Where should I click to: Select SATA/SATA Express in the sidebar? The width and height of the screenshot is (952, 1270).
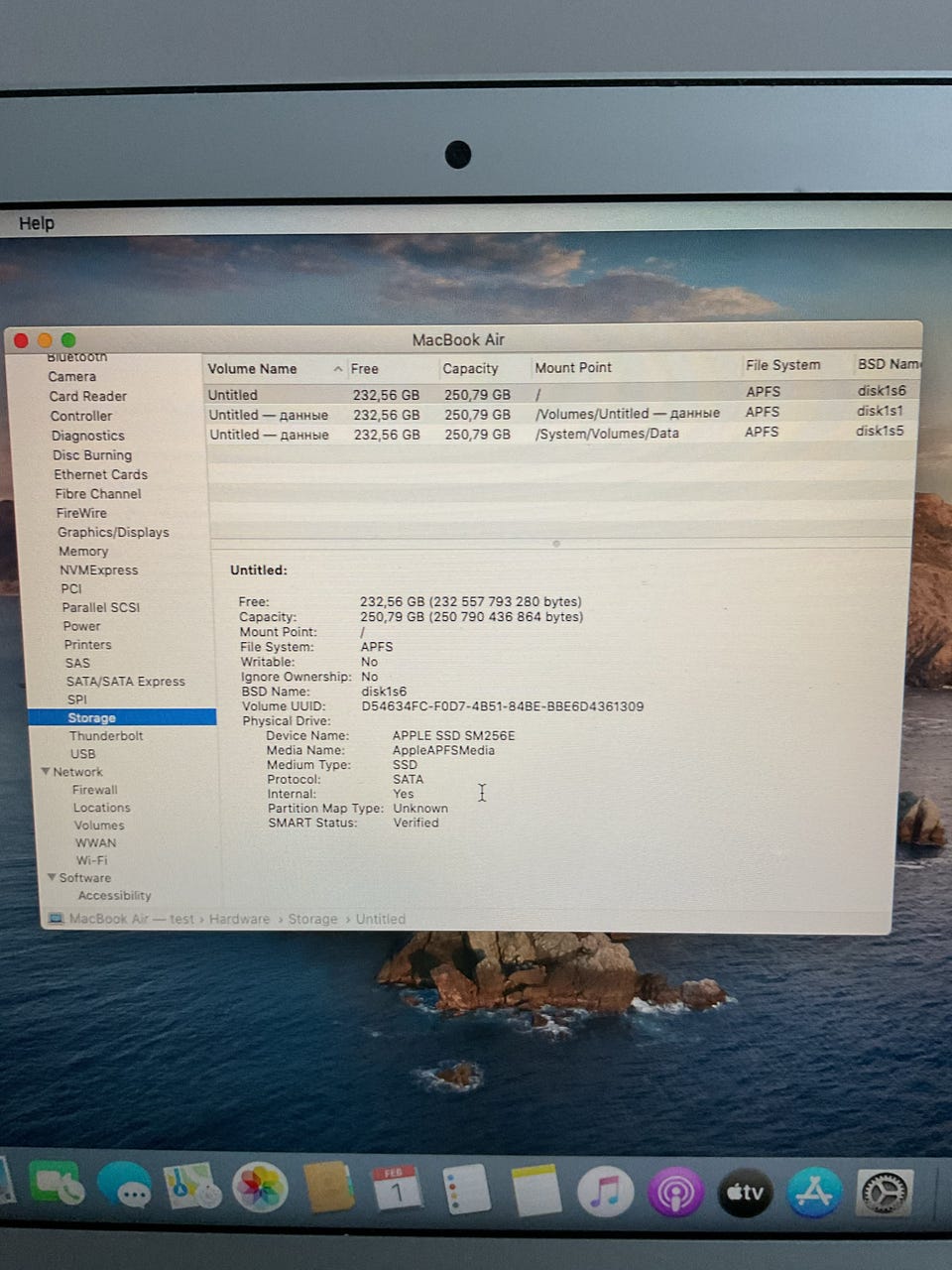126,681
